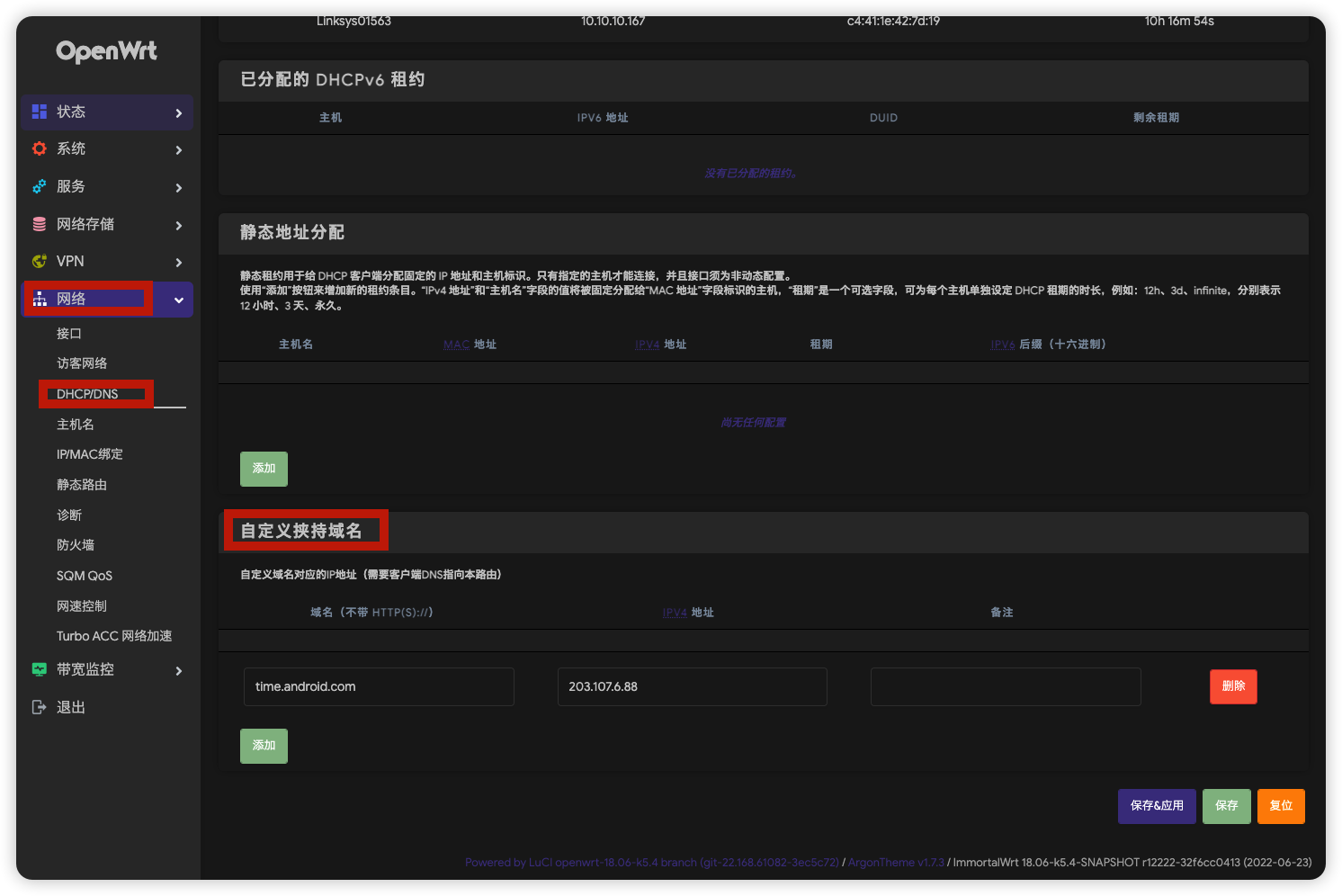Expand the VPN menu chevron
This screenshot has width=1342, height=896.
click(179, 263)
